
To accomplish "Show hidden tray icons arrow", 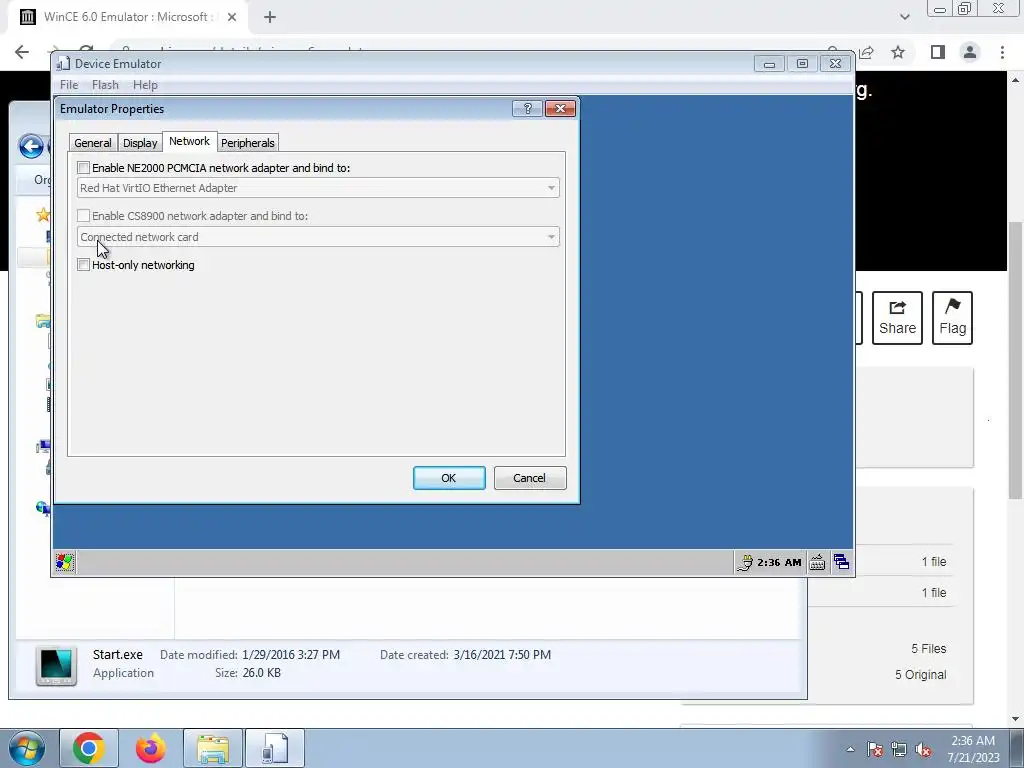I will point(850,750).
